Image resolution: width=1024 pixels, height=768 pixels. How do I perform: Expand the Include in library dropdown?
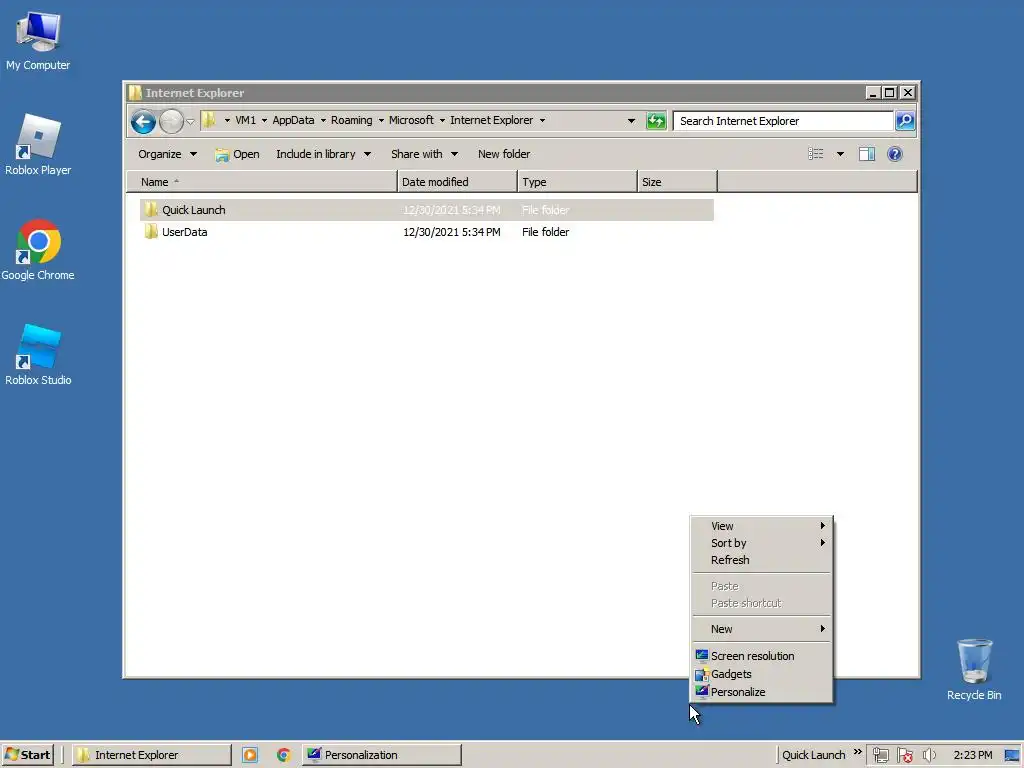click(323, 154)
